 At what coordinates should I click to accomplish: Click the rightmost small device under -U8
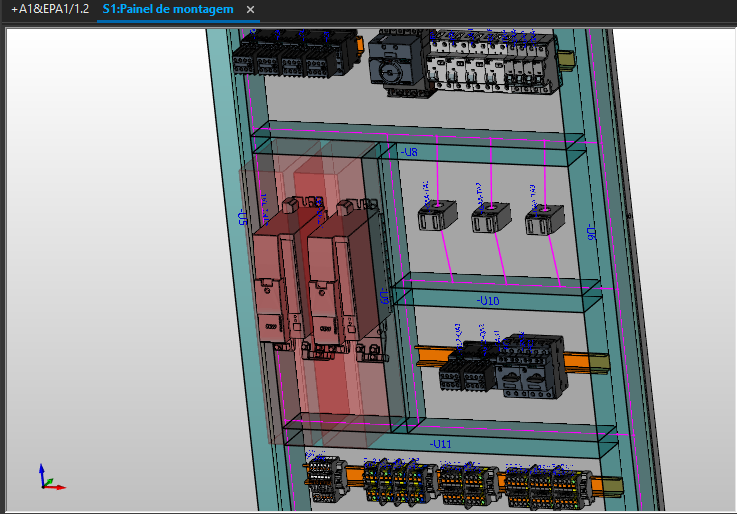544,218
